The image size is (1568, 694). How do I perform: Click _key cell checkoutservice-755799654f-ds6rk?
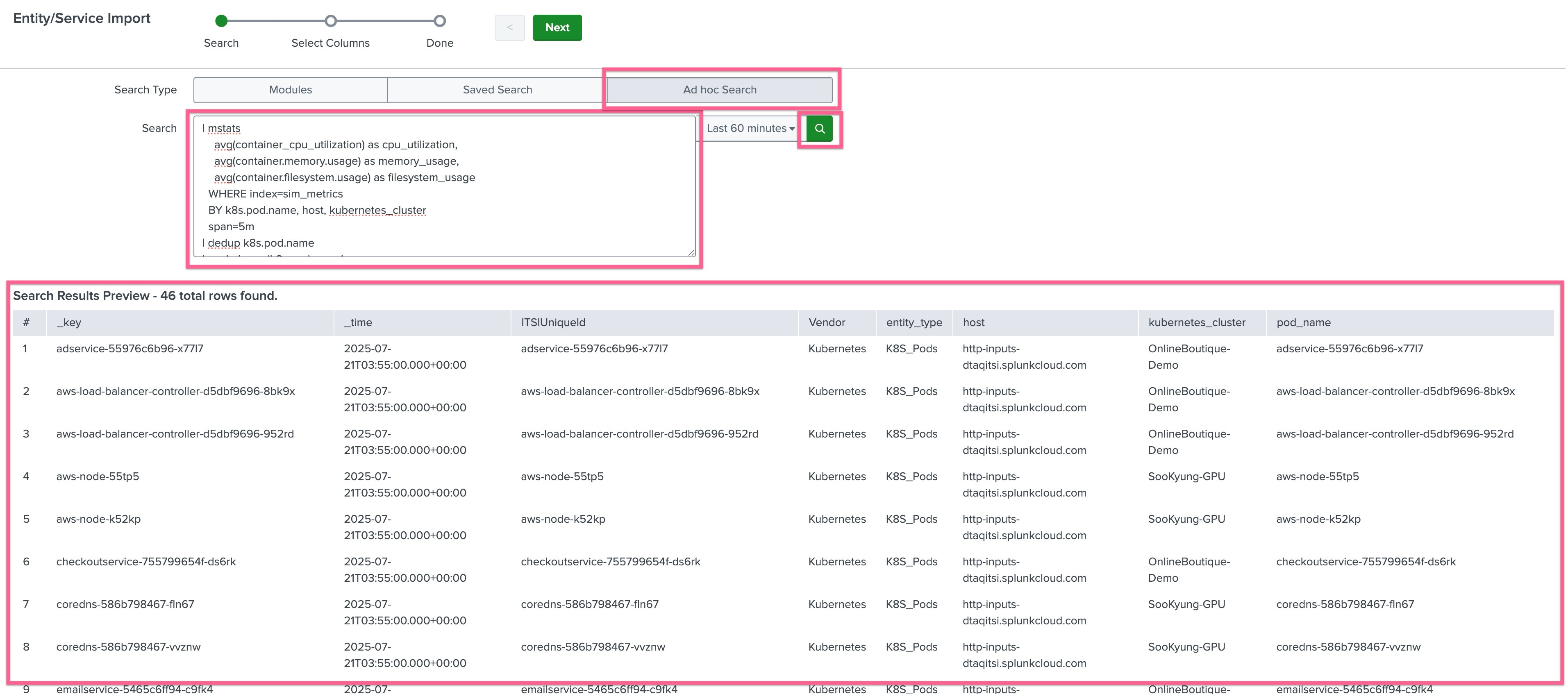(x=146, y=561)
